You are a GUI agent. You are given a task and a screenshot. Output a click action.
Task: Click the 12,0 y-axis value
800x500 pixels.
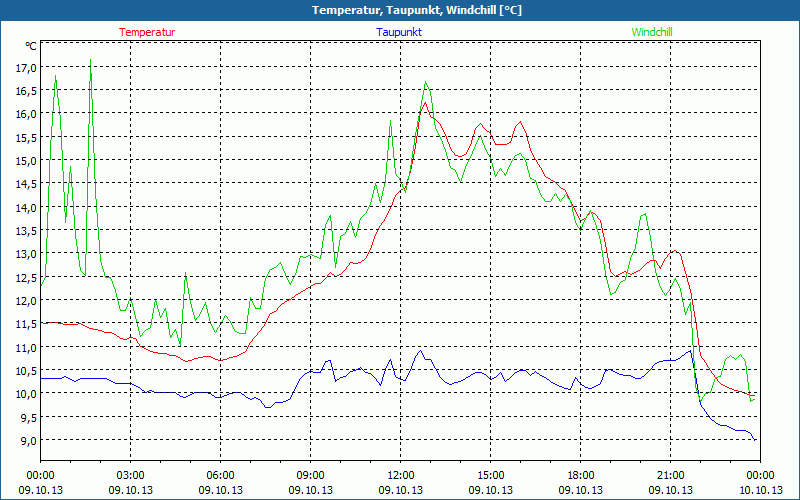[27, 301]
